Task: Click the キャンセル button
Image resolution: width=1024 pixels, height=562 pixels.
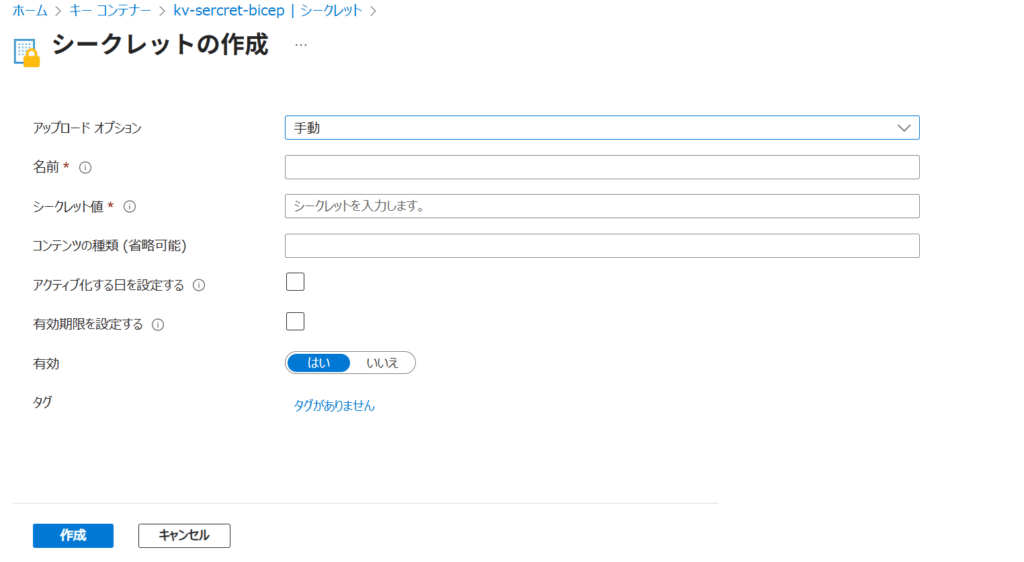Action: [184, 536]
